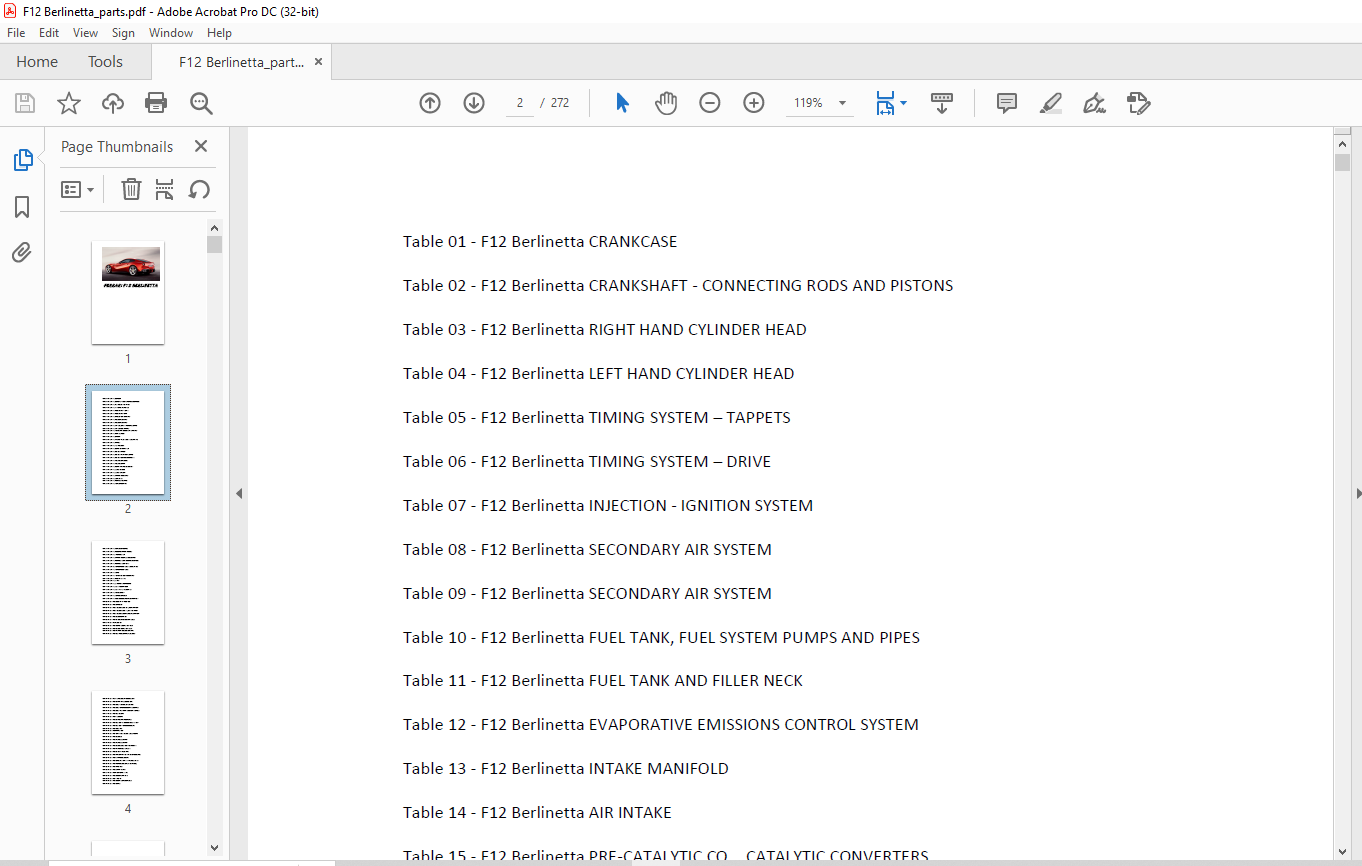
Task: Click Table 10 FUEL TANK, FUEL SYSTEM PUMPS line
Action: 661,638
